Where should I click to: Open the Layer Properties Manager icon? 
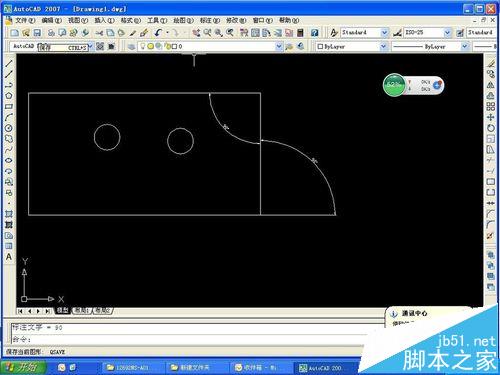[x=131, y=47]
